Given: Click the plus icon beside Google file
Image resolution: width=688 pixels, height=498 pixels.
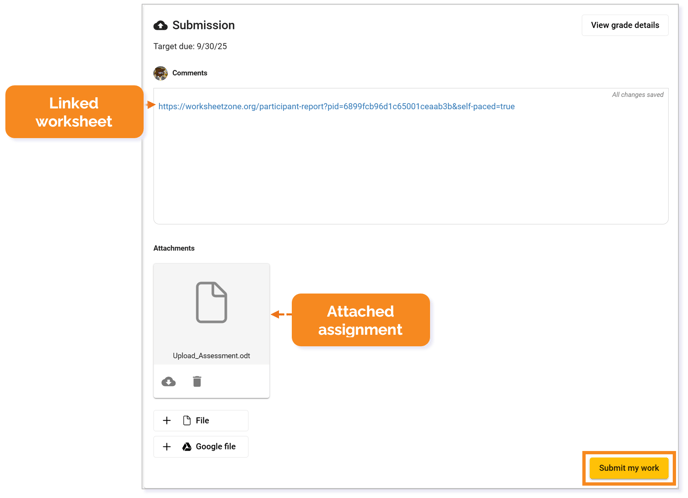Looking at the screenshot, I should pyautogui.click(x=167, y=447).
